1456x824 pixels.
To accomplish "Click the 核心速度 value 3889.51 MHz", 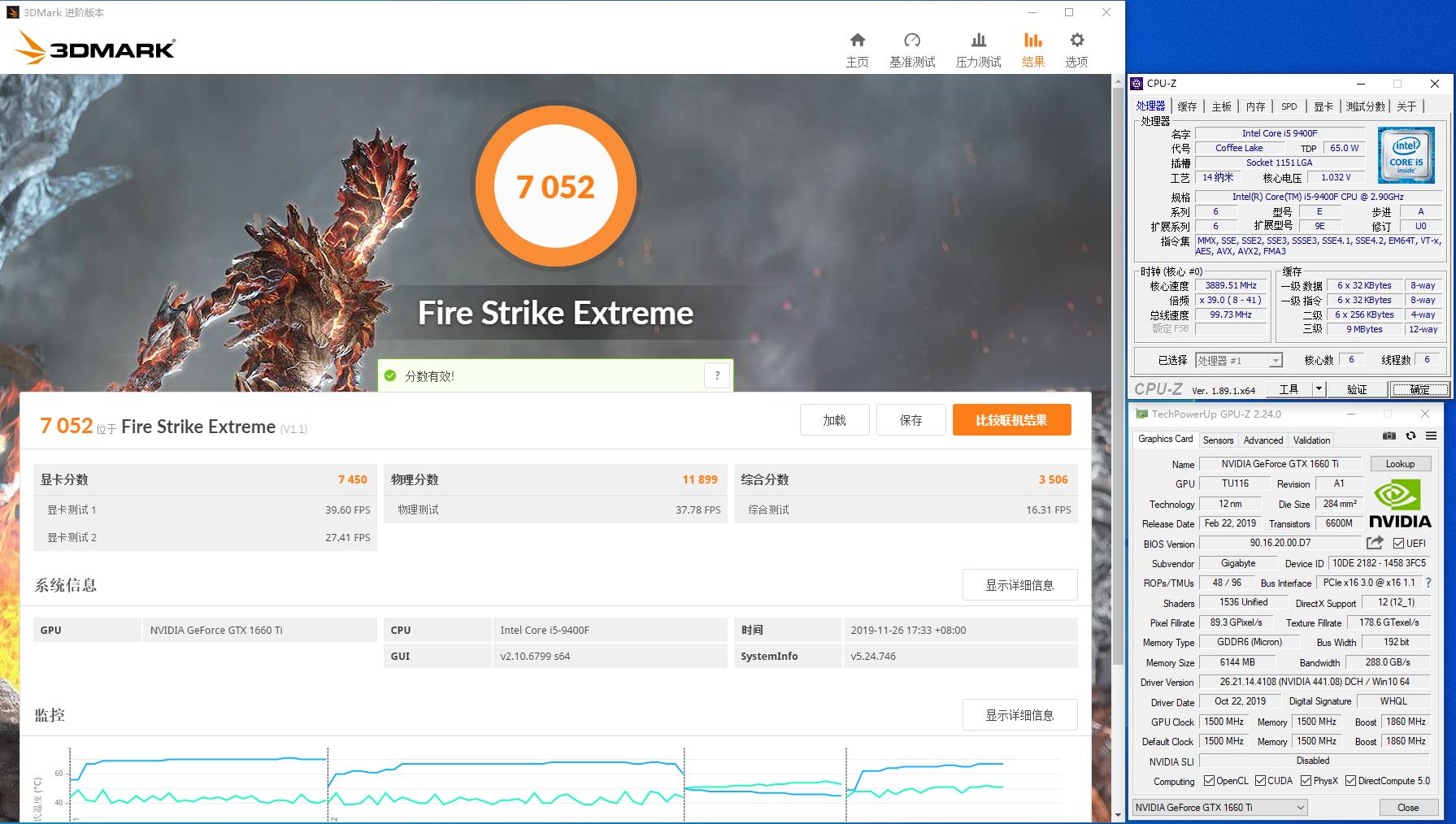I will click(x=1231, y=286).
